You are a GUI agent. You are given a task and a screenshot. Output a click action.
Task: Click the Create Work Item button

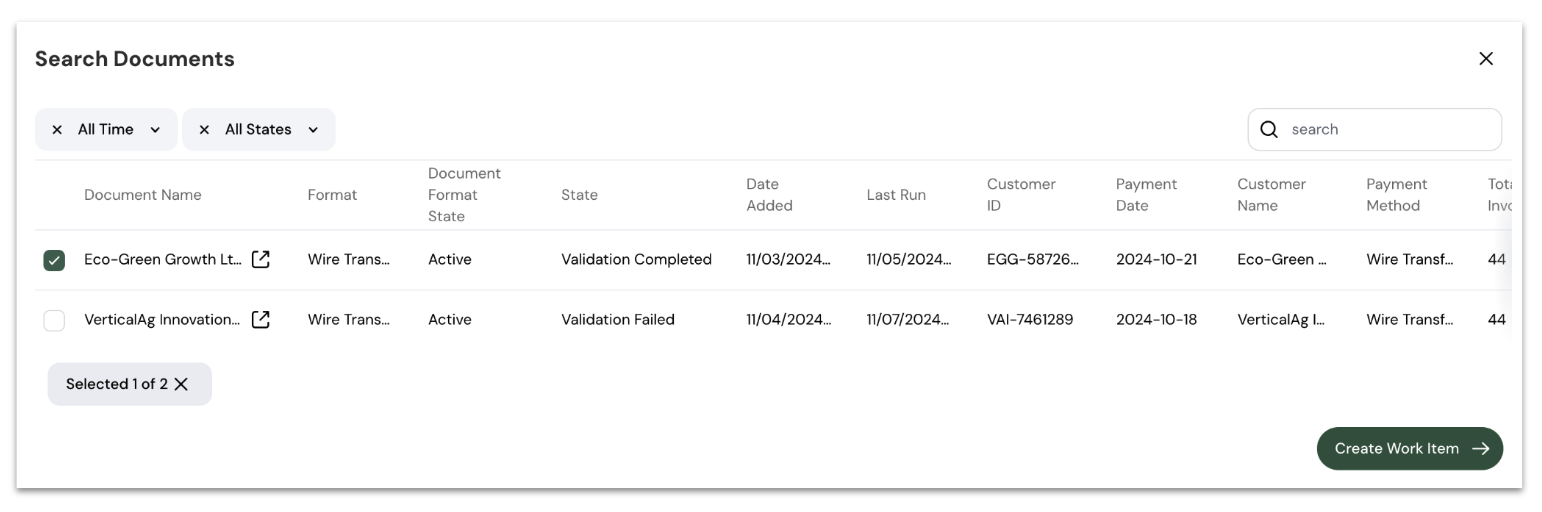(1409, 448)
